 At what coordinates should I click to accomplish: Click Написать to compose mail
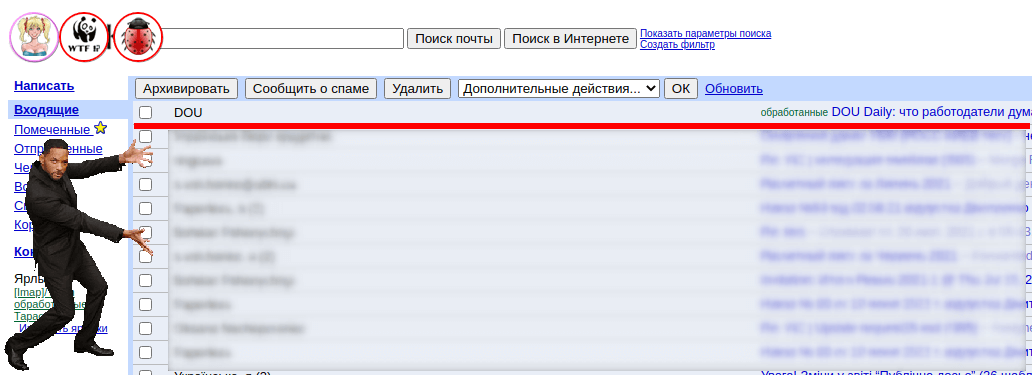tap(44, 86)
